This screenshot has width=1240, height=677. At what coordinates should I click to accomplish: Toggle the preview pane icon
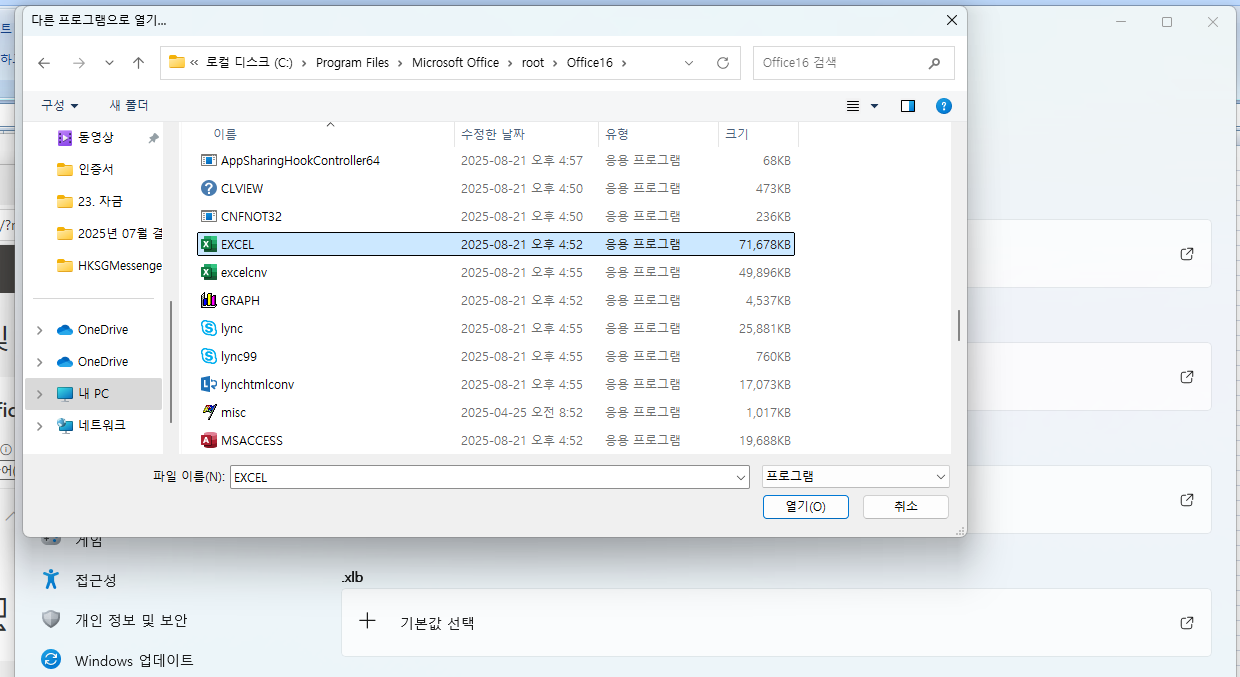(908, 106)
